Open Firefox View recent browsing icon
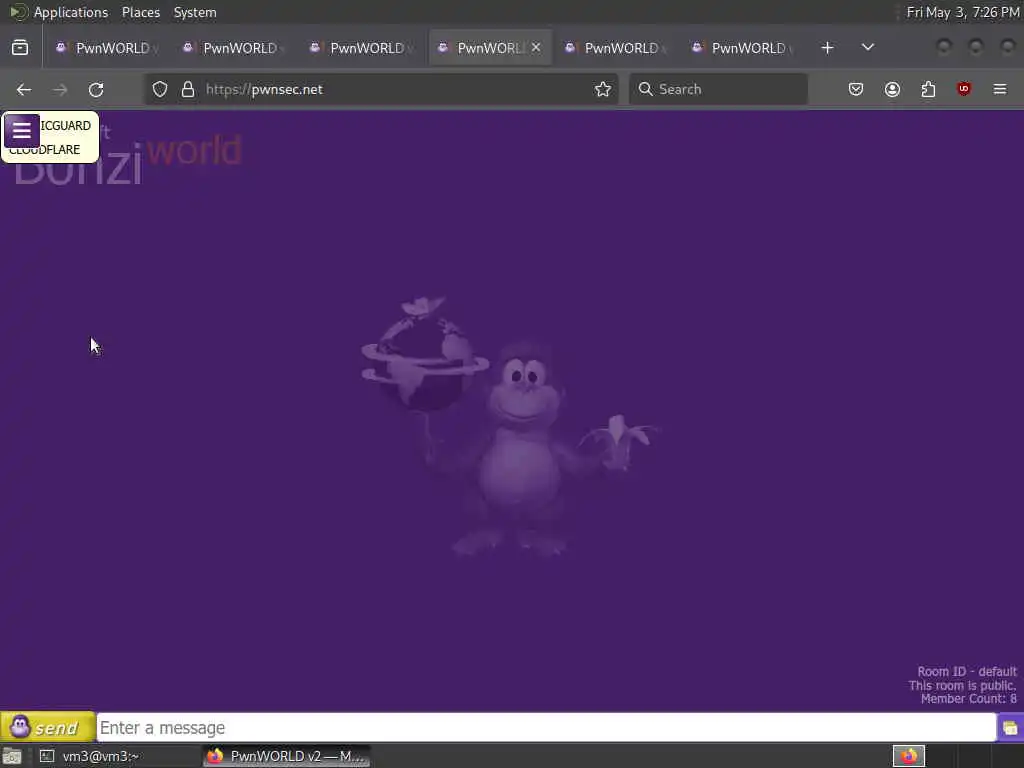1024x768 pixels. pyautogui.click(x=20, y=48)
